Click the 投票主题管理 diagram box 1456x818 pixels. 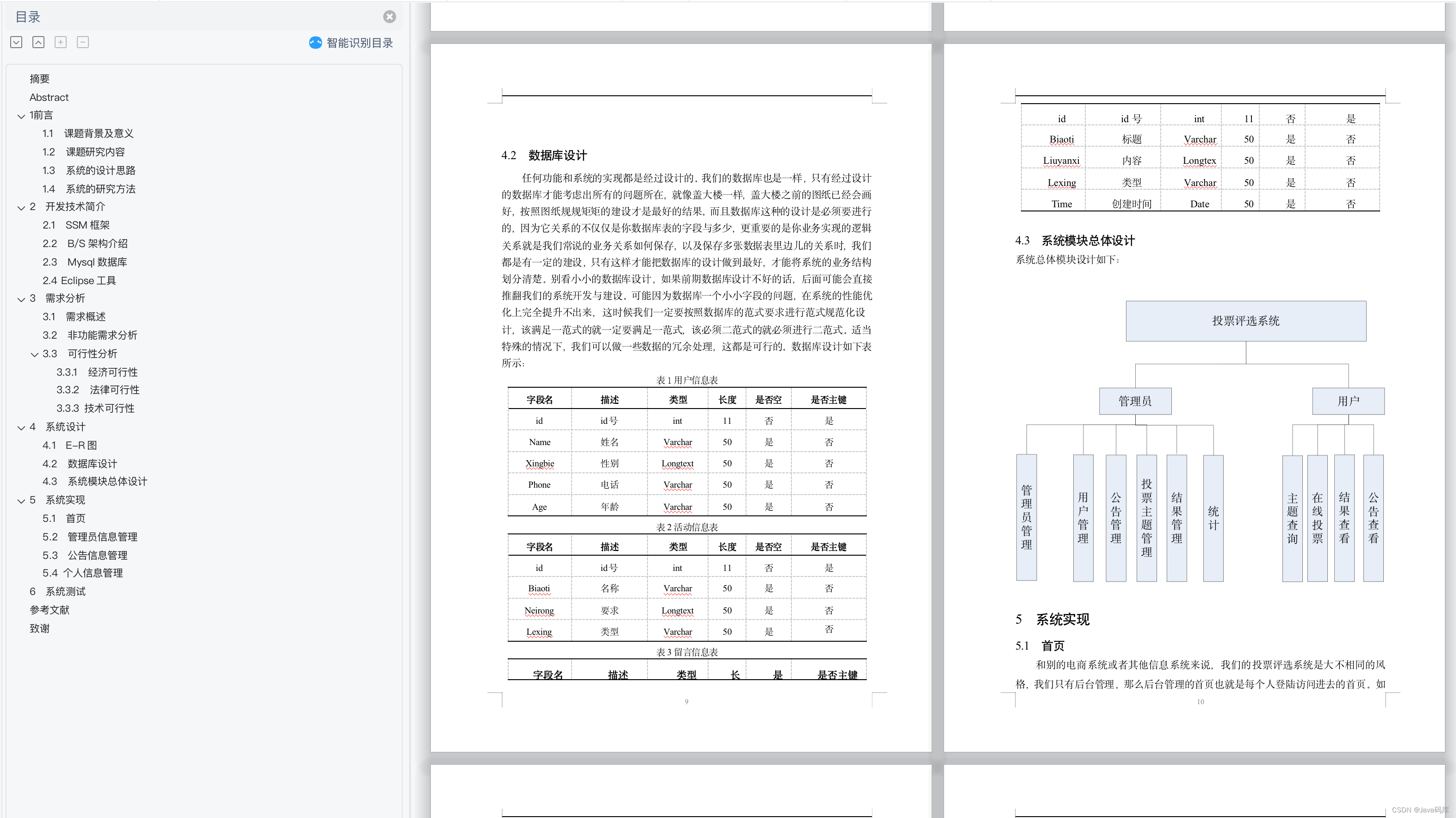click(1146, 518)
